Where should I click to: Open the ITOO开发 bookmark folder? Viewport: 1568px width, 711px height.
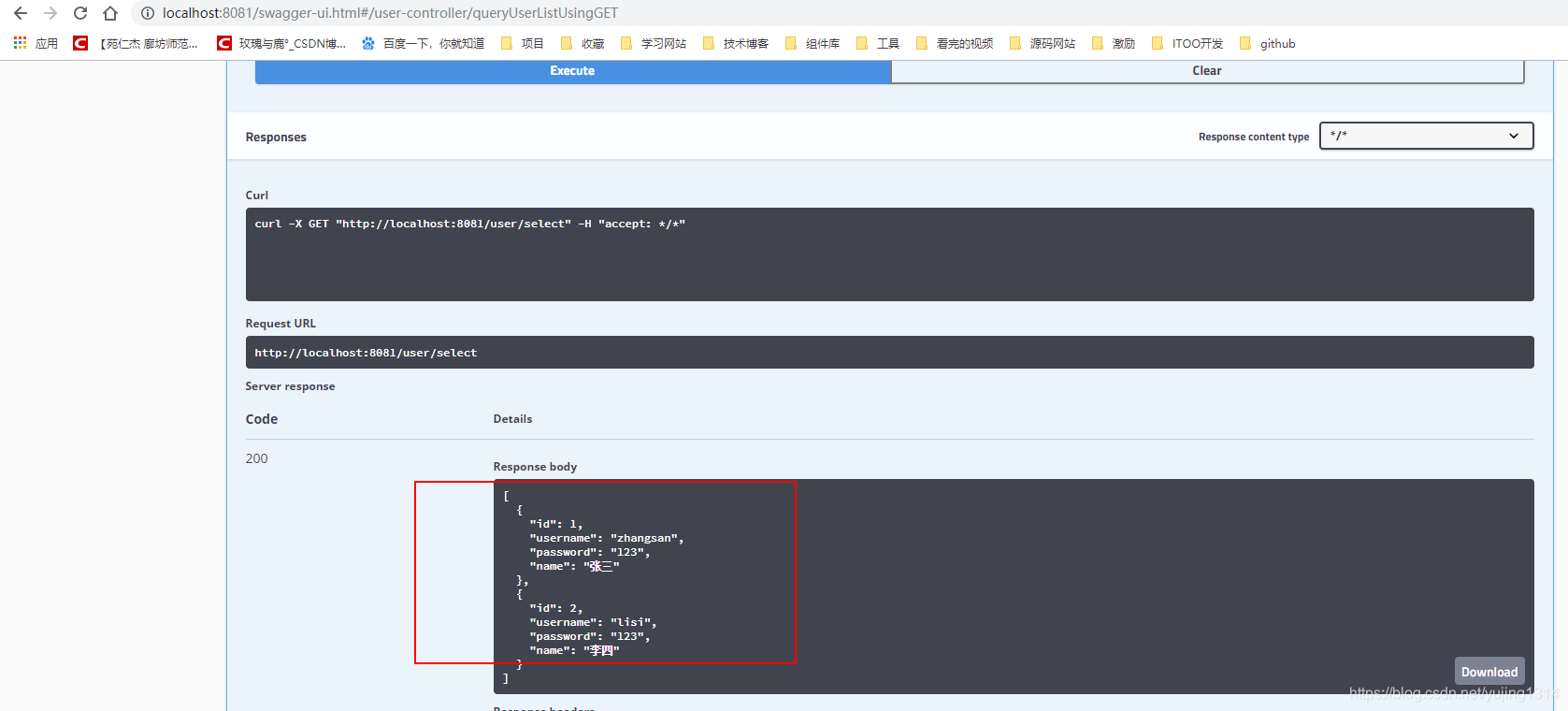(x=1187, y=43)
